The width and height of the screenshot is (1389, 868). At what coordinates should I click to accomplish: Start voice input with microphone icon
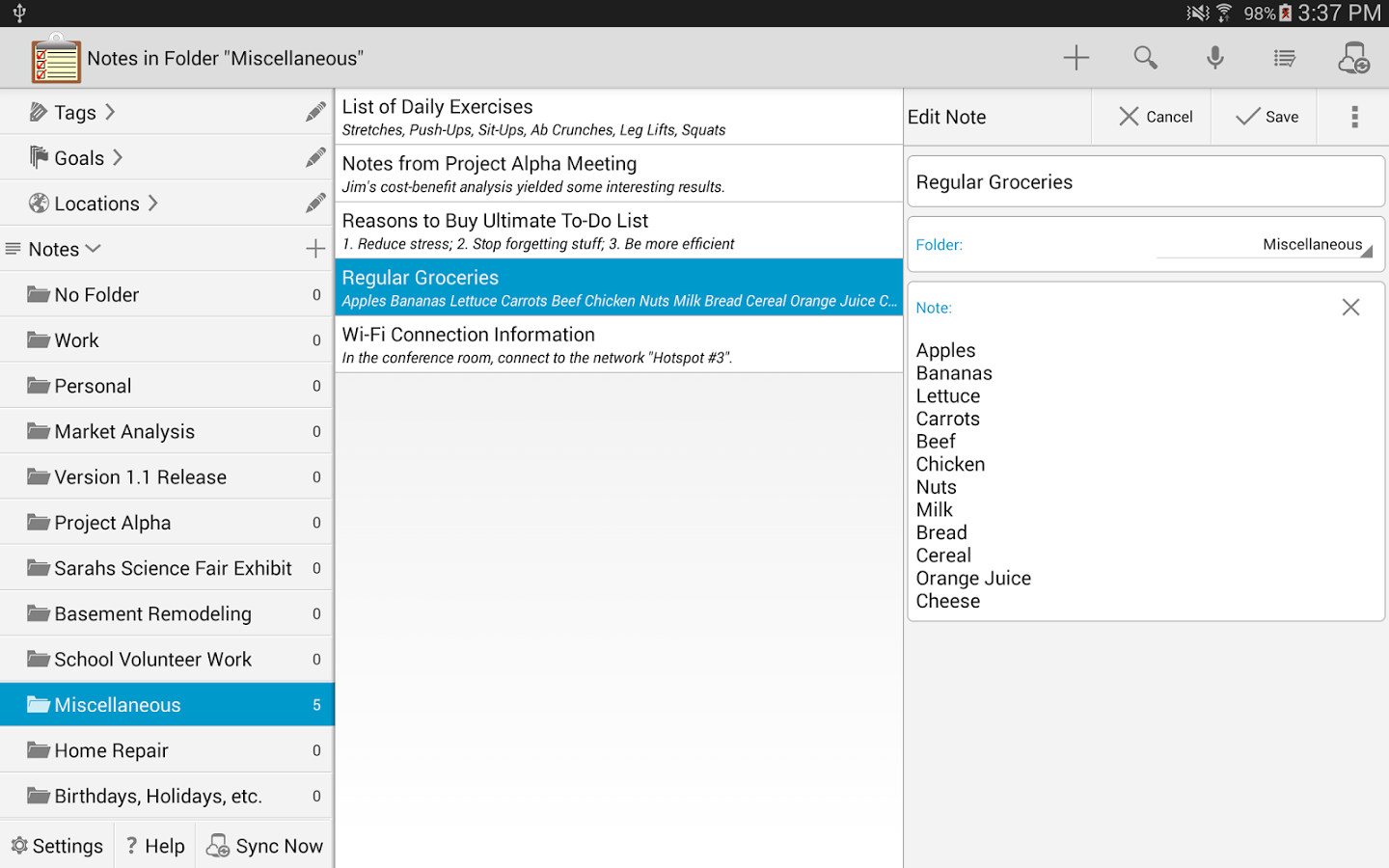click(1215, 58)
